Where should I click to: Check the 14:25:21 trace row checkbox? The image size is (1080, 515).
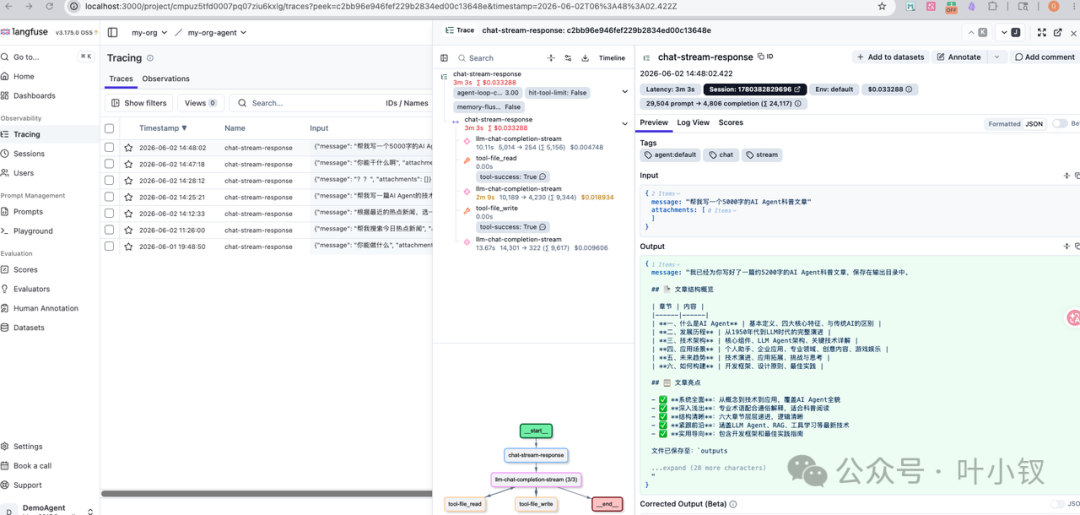pos(110,197)
